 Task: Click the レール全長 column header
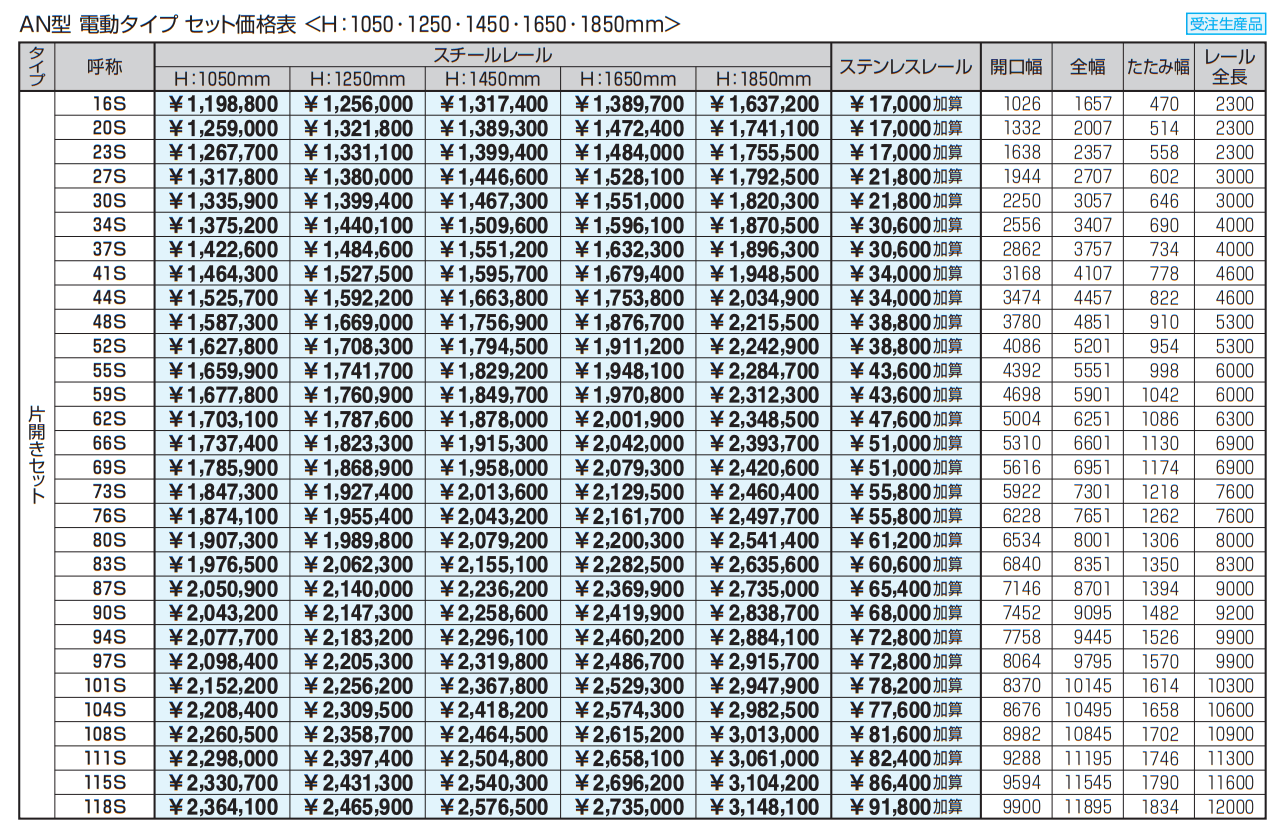(x=1229, y=67)
